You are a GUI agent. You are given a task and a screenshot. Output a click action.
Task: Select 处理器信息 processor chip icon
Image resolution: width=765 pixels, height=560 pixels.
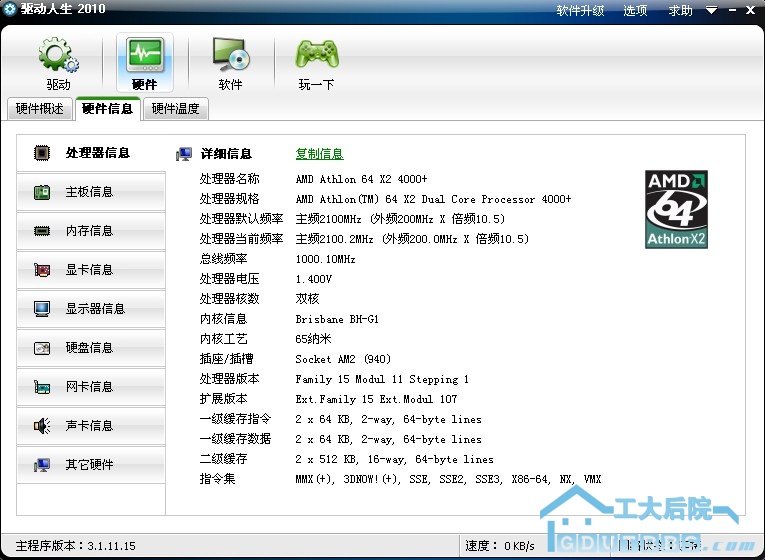(x=43, y=153)
